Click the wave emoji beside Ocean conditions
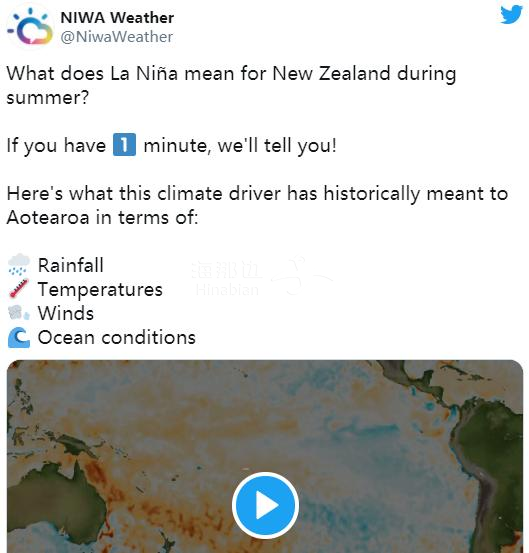The width and height of the screenshot is (529, 553). click(x=19, y=338)
